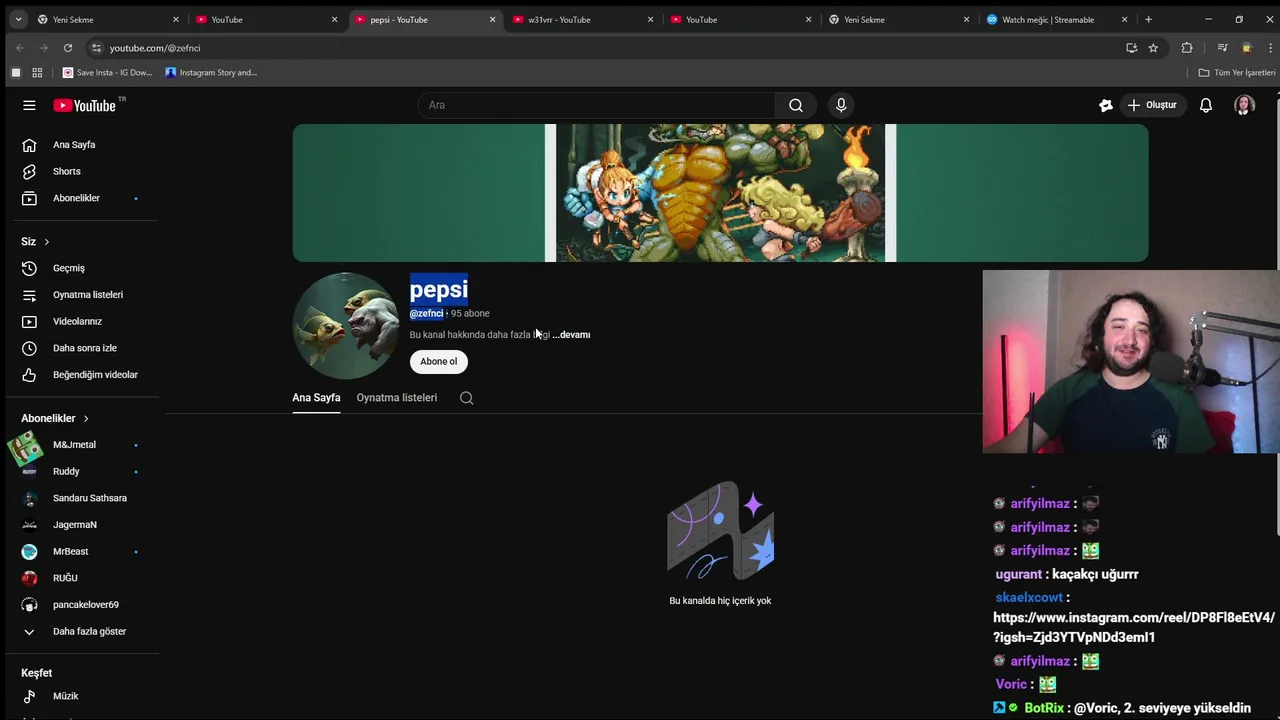Viewport: 1280px width, 720px height.
Task: Open Instagram Story bookmark
Action: (x=211, y=72)
